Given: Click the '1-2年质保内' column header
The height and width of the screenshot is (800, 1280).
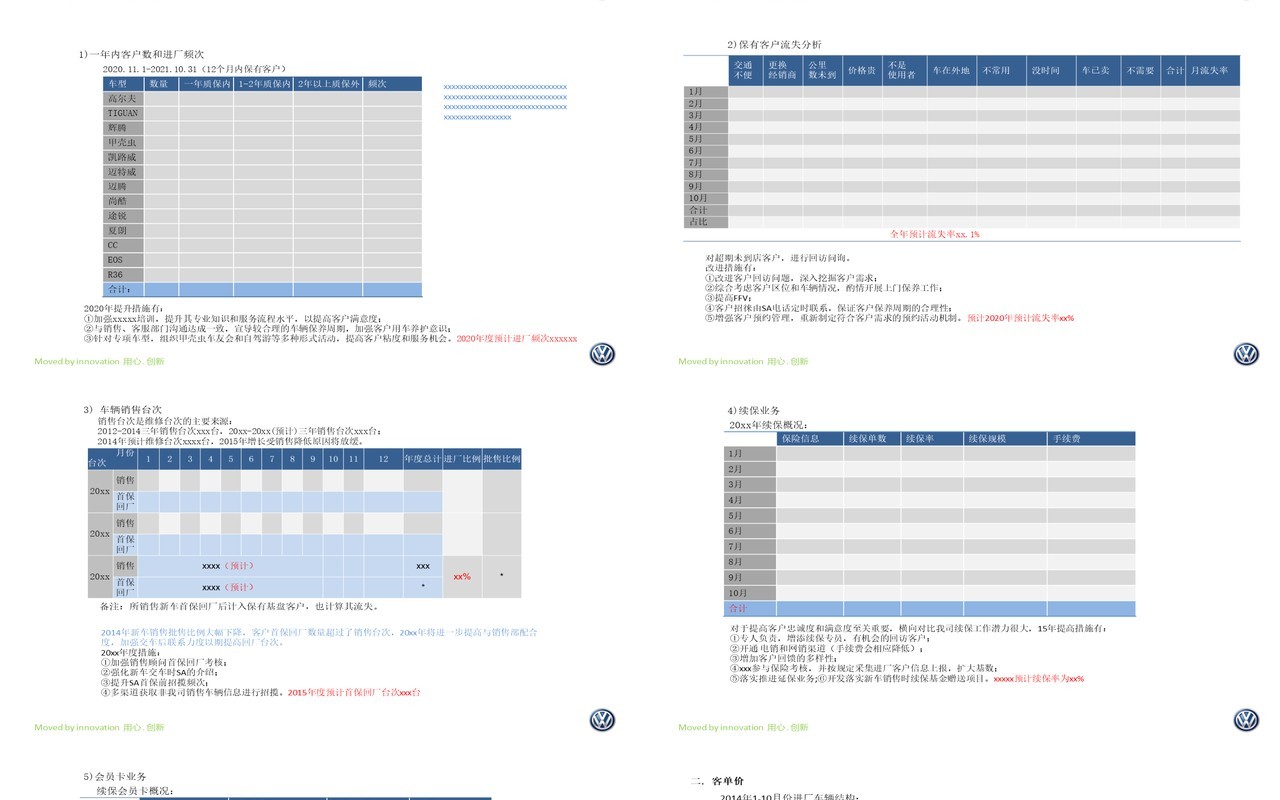Looking at the screenshot, I should click(x=264, y=84).
